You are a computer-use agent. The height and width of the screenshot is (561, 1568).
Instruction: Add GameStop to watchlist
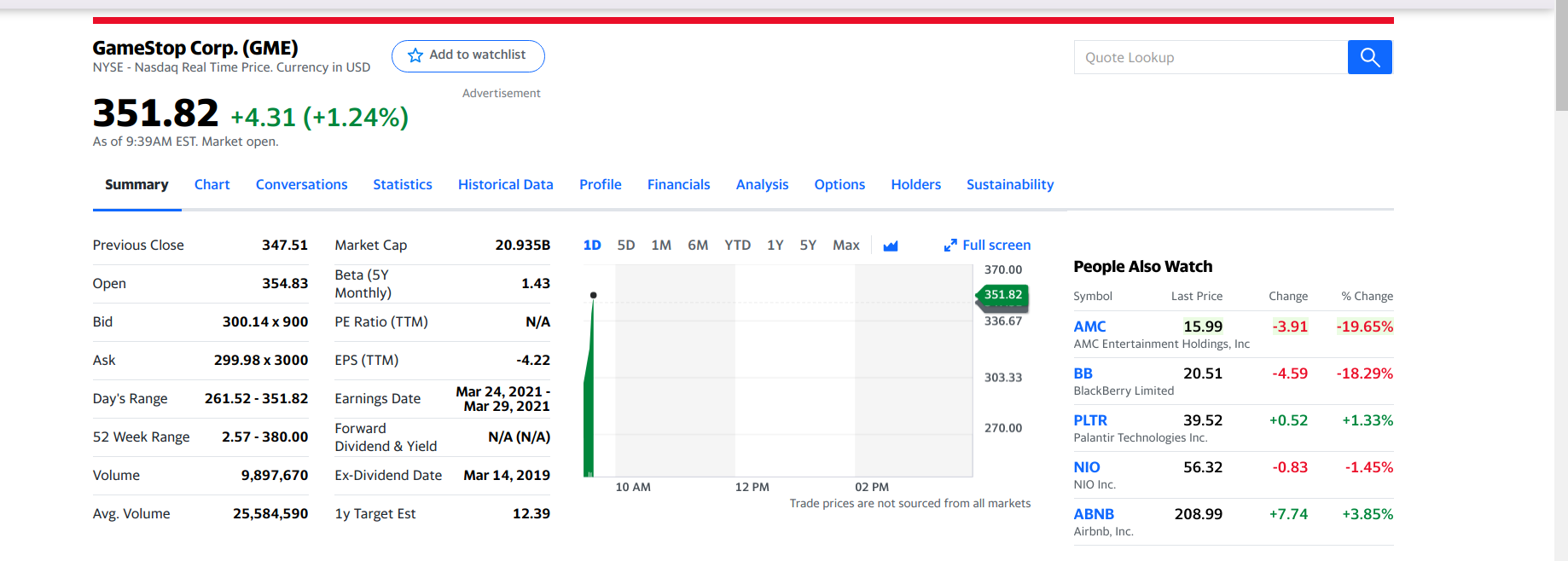click(x=467, y=55)
